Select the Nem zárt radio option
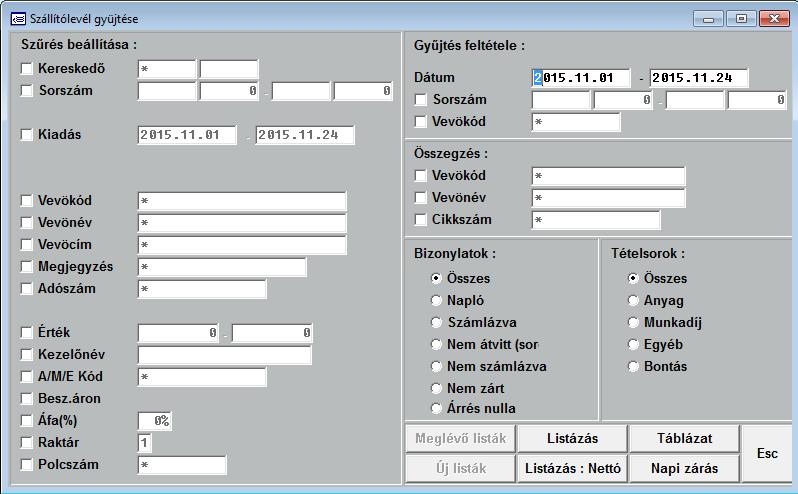Screen dimensions: 798x494 (x=436, y=389)
